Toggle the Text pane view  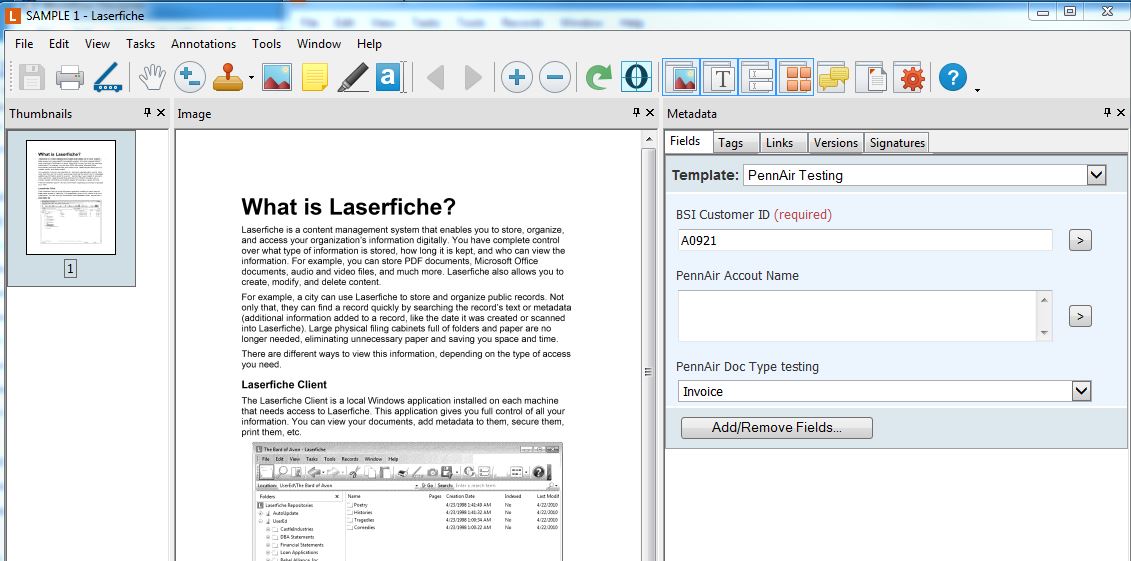[x=719, y=76]
